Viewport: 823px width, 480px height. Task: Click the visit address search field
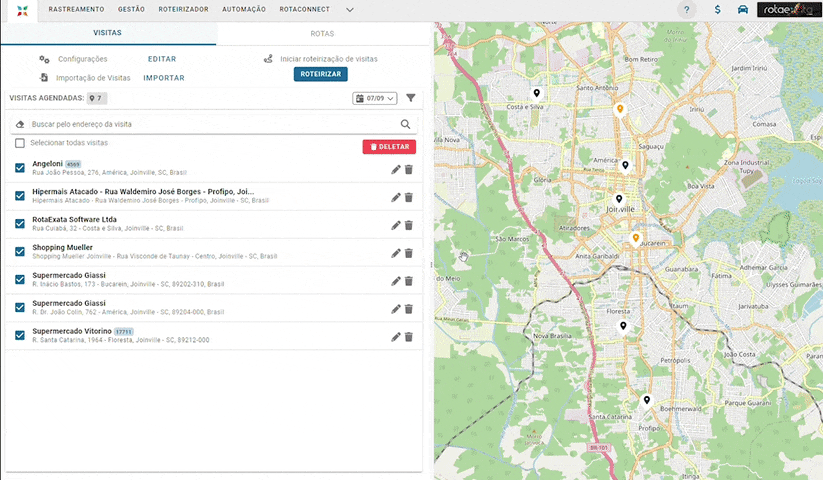coord(214,124)
